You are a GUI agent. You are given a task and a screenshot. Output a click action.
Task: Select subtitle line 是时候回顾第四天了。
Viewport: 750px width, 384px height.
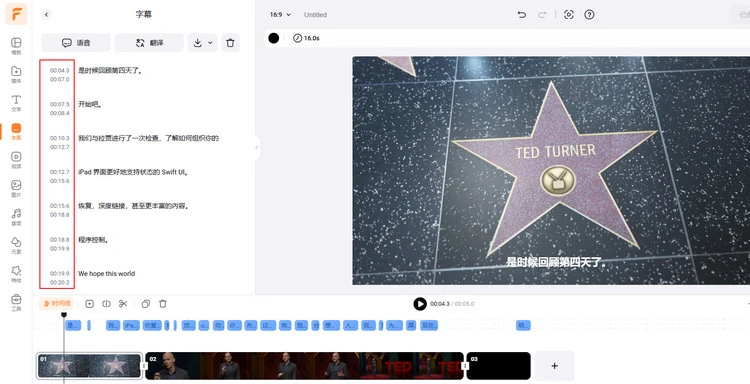pyautogui.click(x=110, y=70)
